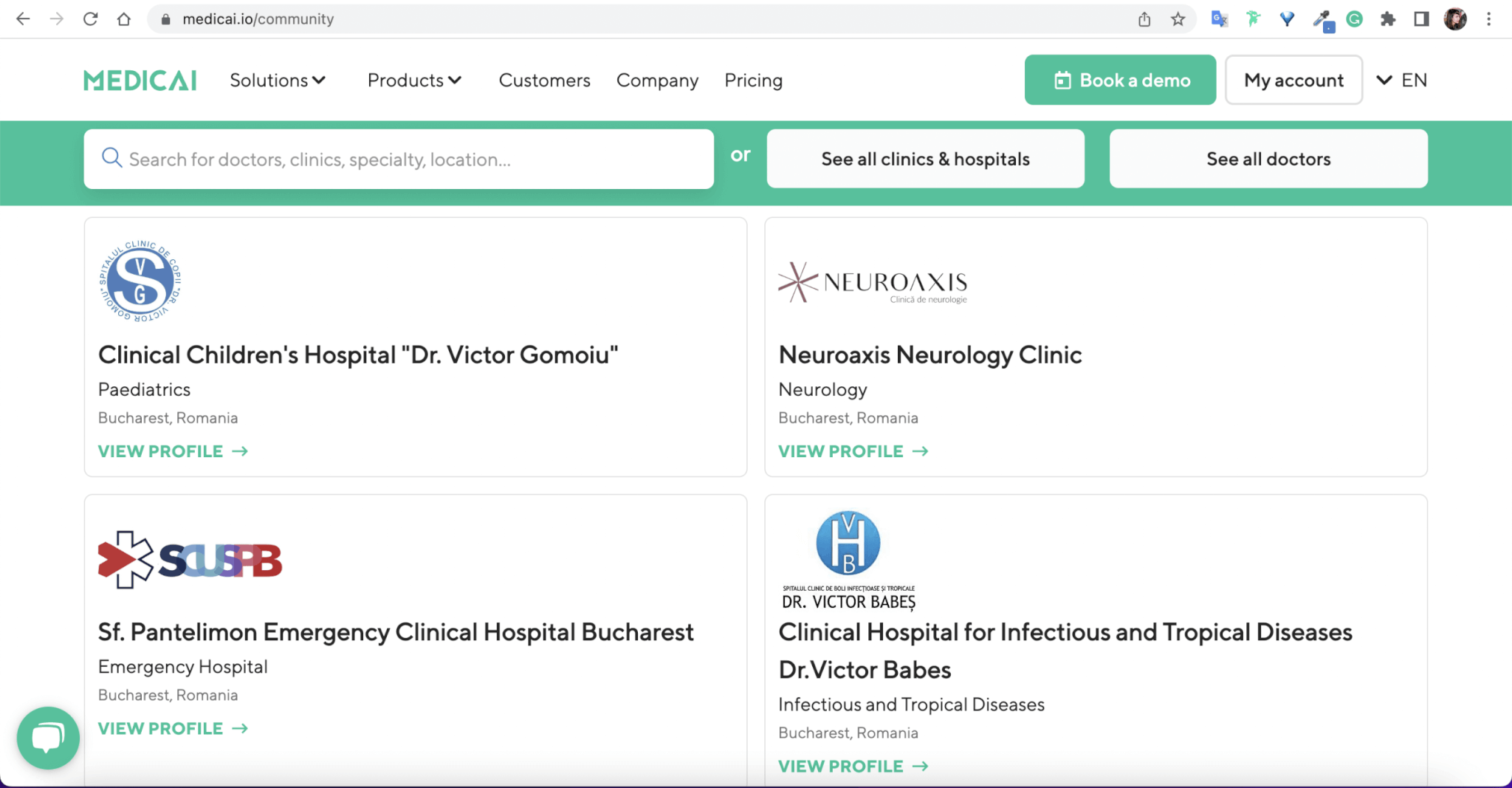This screenshot has height=788, width=1512.
Task: Click the share page icon
Action: click(1144, 19)
